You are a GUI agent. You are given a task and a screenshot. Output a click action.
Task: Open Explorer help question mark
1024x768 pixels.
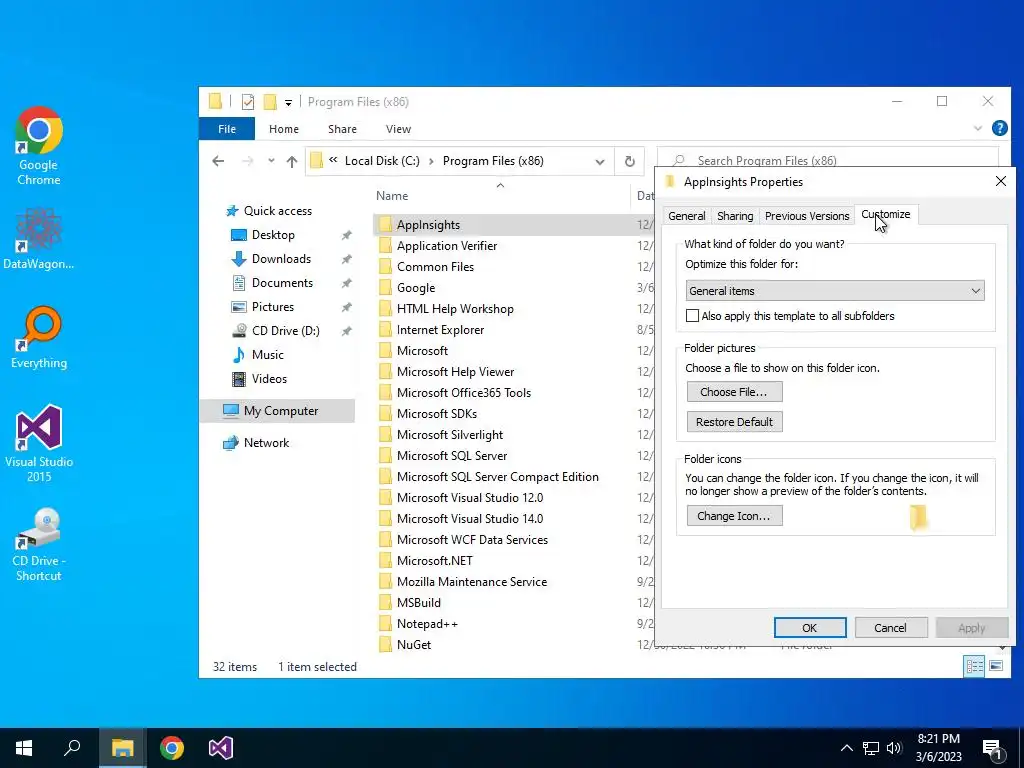point(999,128)
